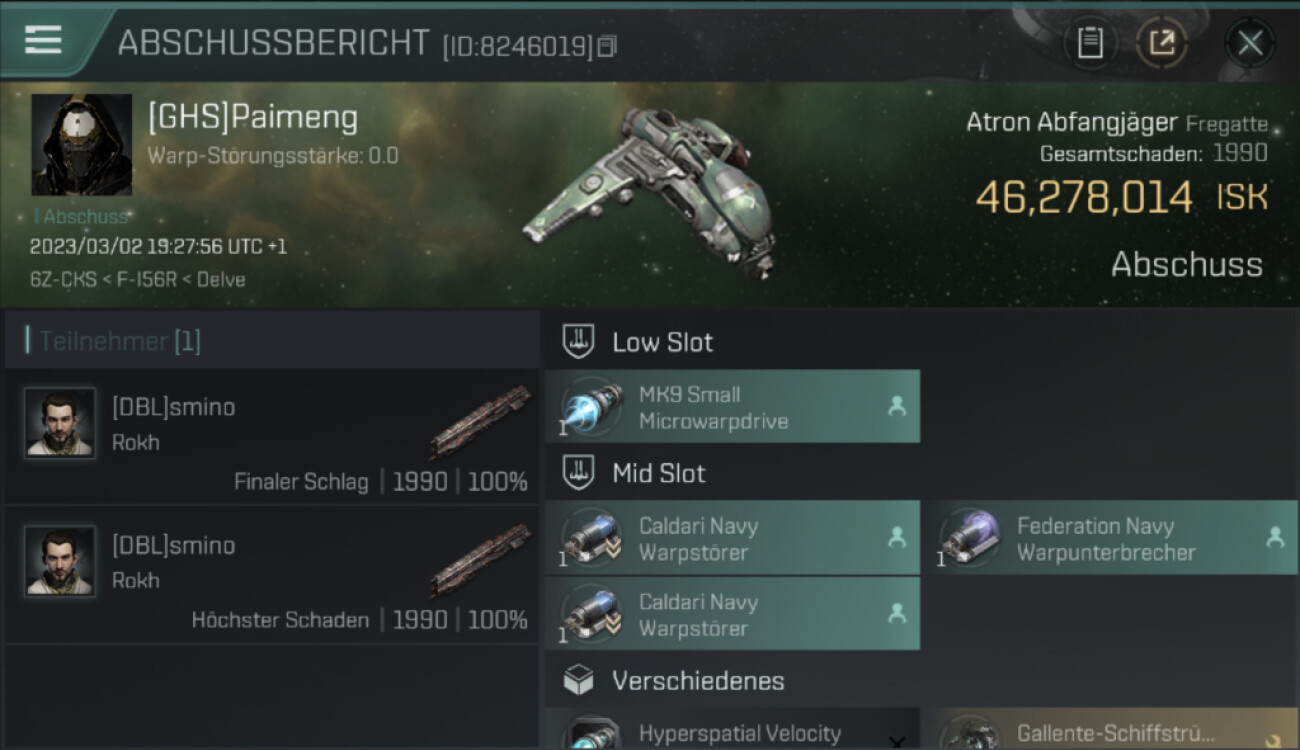Select the first Caldari Navy Warpstörer
The height and width of the screenshot is (750, 1300).
(732, 538)
